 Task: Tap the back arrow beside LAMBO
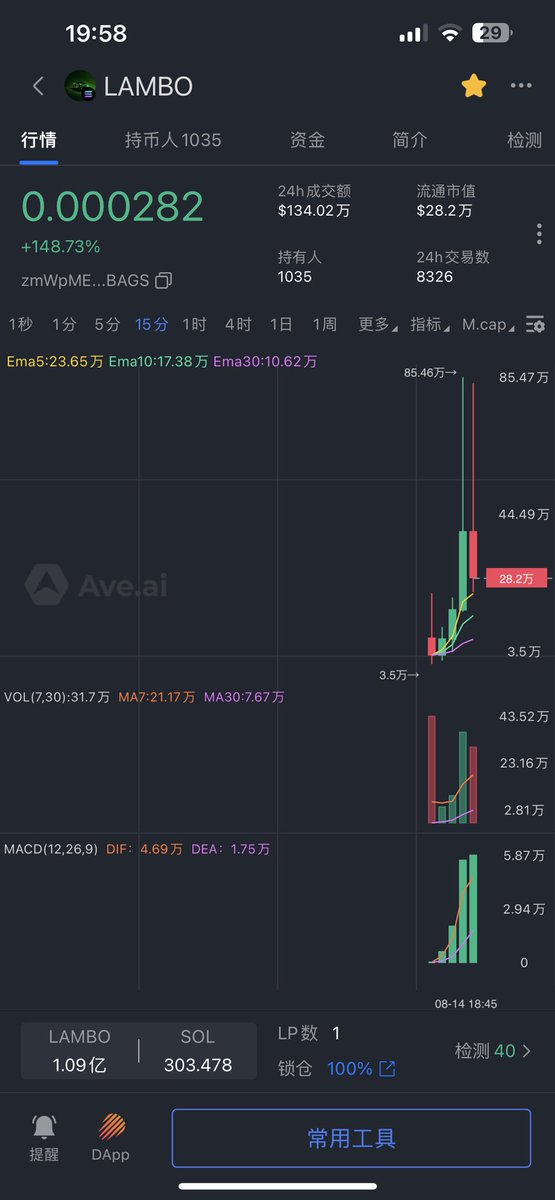click(x=38, y=86)
